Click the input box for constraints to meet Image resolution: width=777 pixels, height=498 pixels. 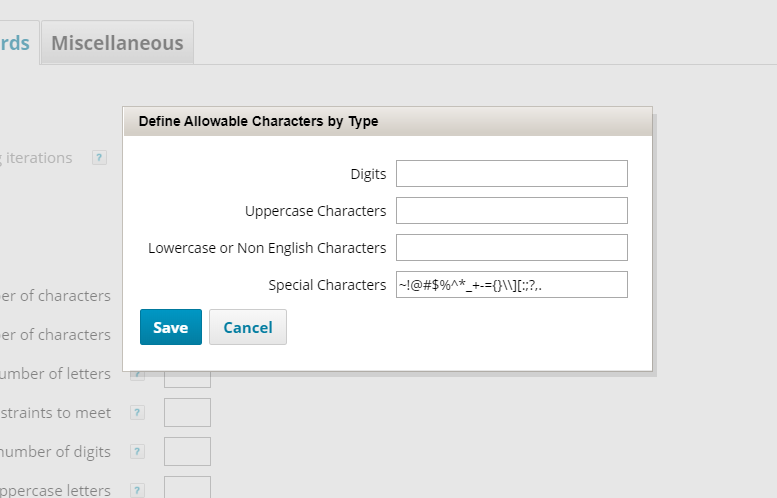187,413
